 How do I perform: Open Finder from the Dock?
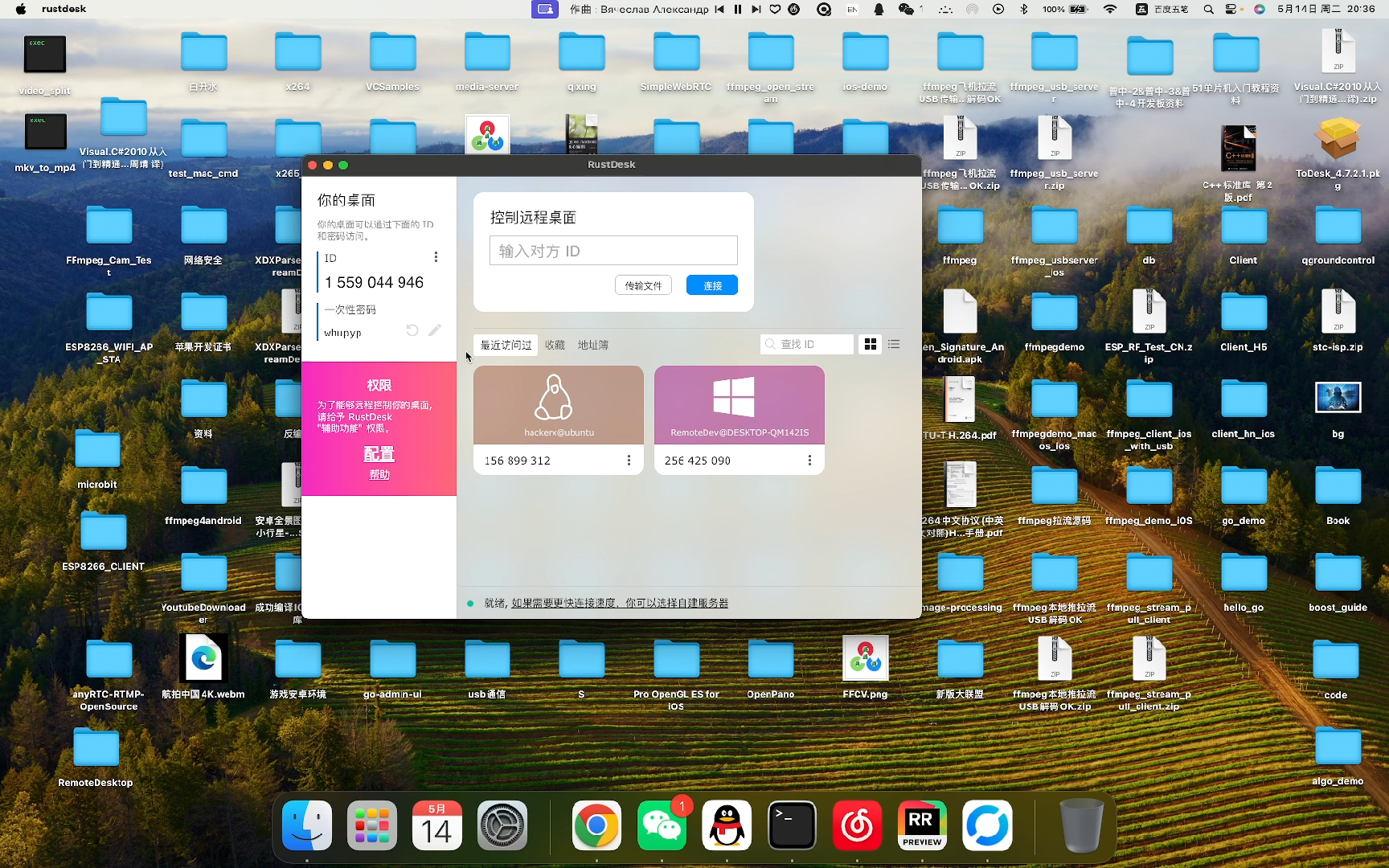[x=307, y=825]
